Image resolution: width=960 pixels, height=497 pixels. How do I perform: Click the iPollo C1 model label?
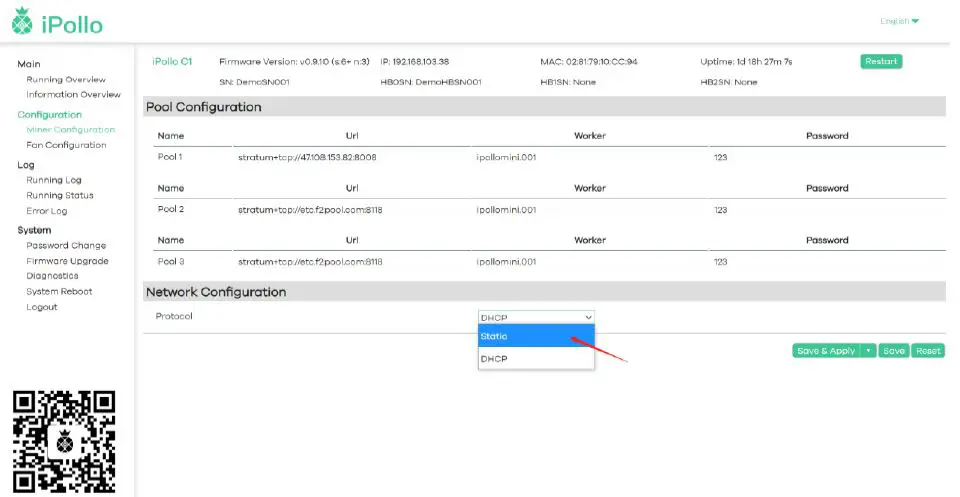[172, 61]
